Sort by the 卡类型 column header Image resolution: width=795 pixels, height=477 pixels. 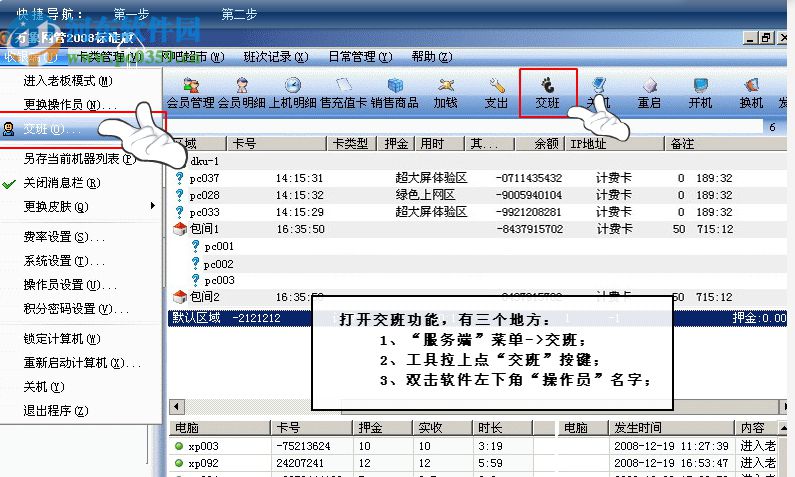(352, 144)
